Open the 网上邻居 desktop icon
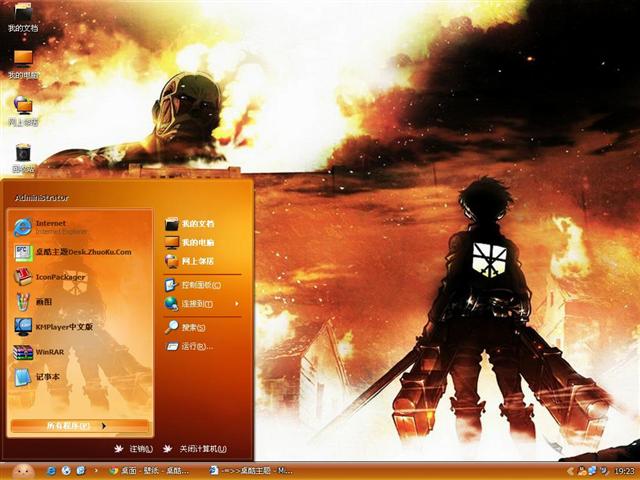The image size is (640, 480). 23,111
